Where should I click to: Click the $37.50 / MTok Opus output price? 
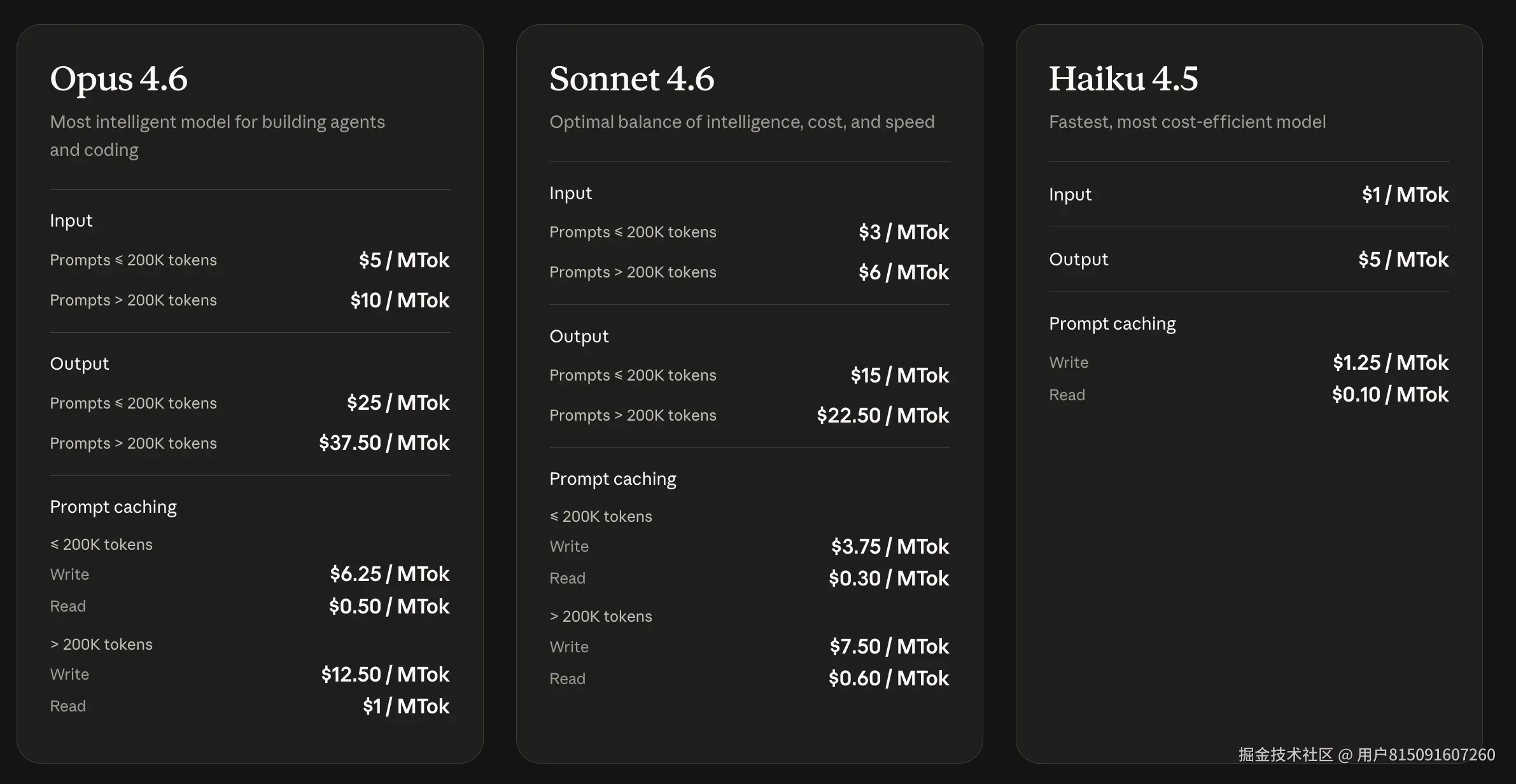pyautogui.click(x=384, y=443)
